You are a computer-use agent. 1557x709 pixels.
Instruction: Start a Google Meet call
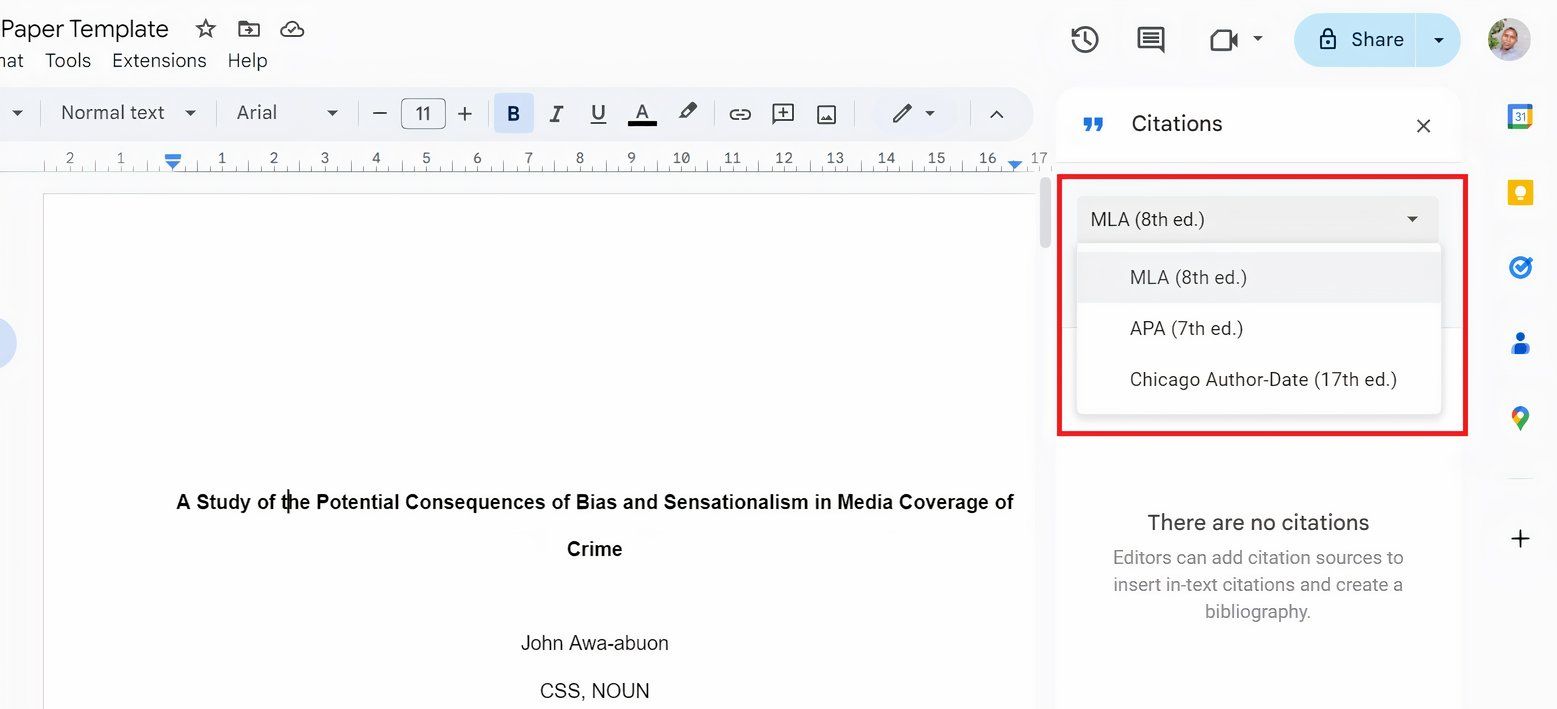tap(1224, 40)
